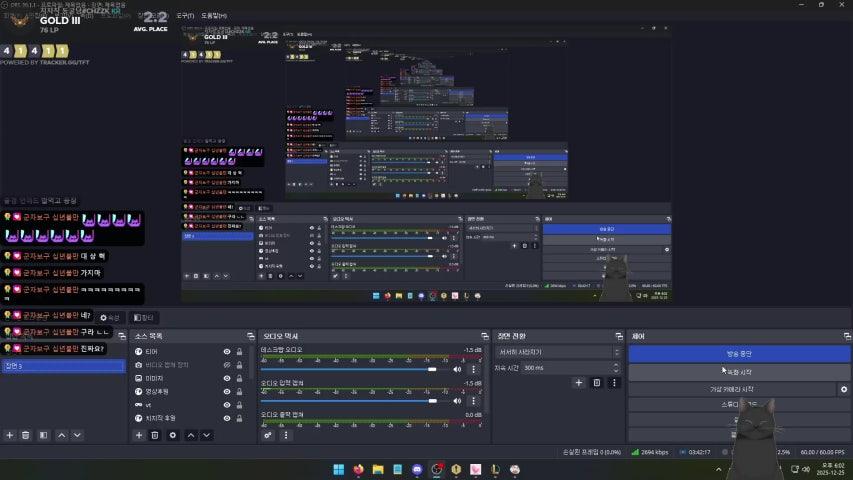853x480 pixels.
Task: Add a new source in the 소스 목록 panel
Action: pyautogui.click(x=139, y=435)
